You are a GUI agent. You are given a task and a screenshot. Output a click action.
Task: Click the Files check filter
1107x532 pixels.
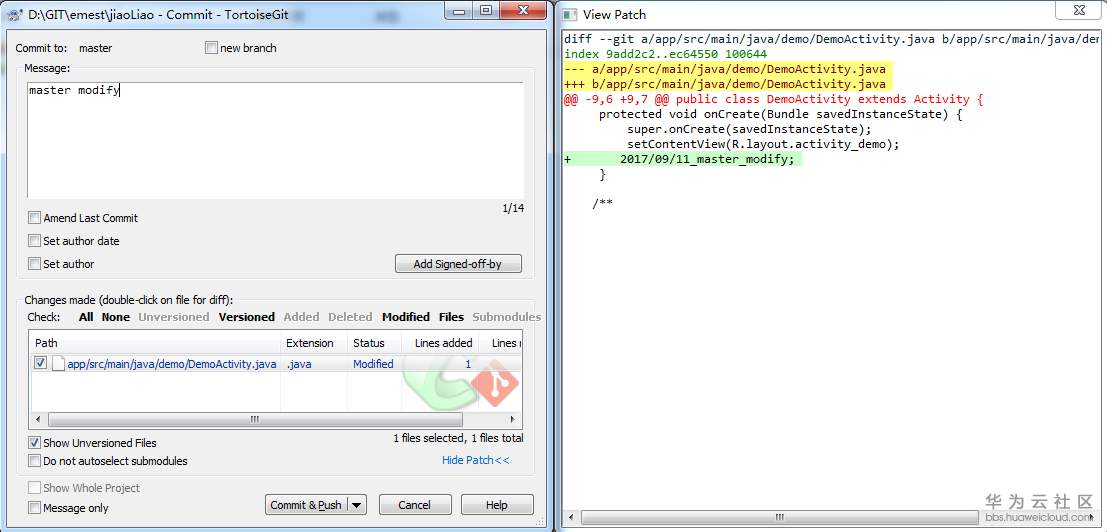(451, 317)
